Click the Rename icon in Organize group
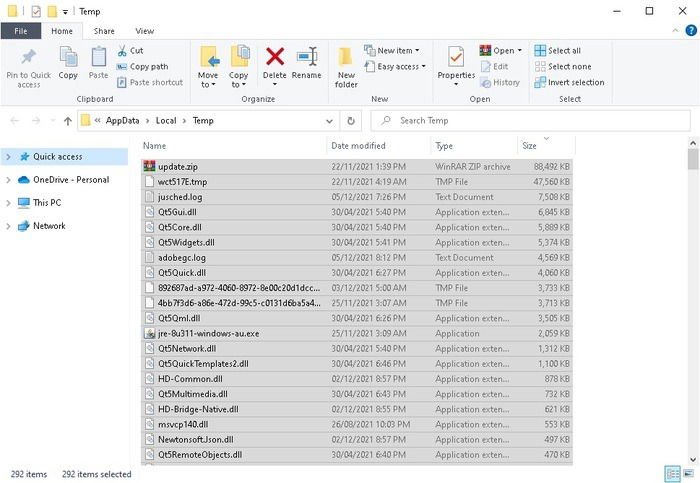 pyautogui.click(x=307, y=57)
